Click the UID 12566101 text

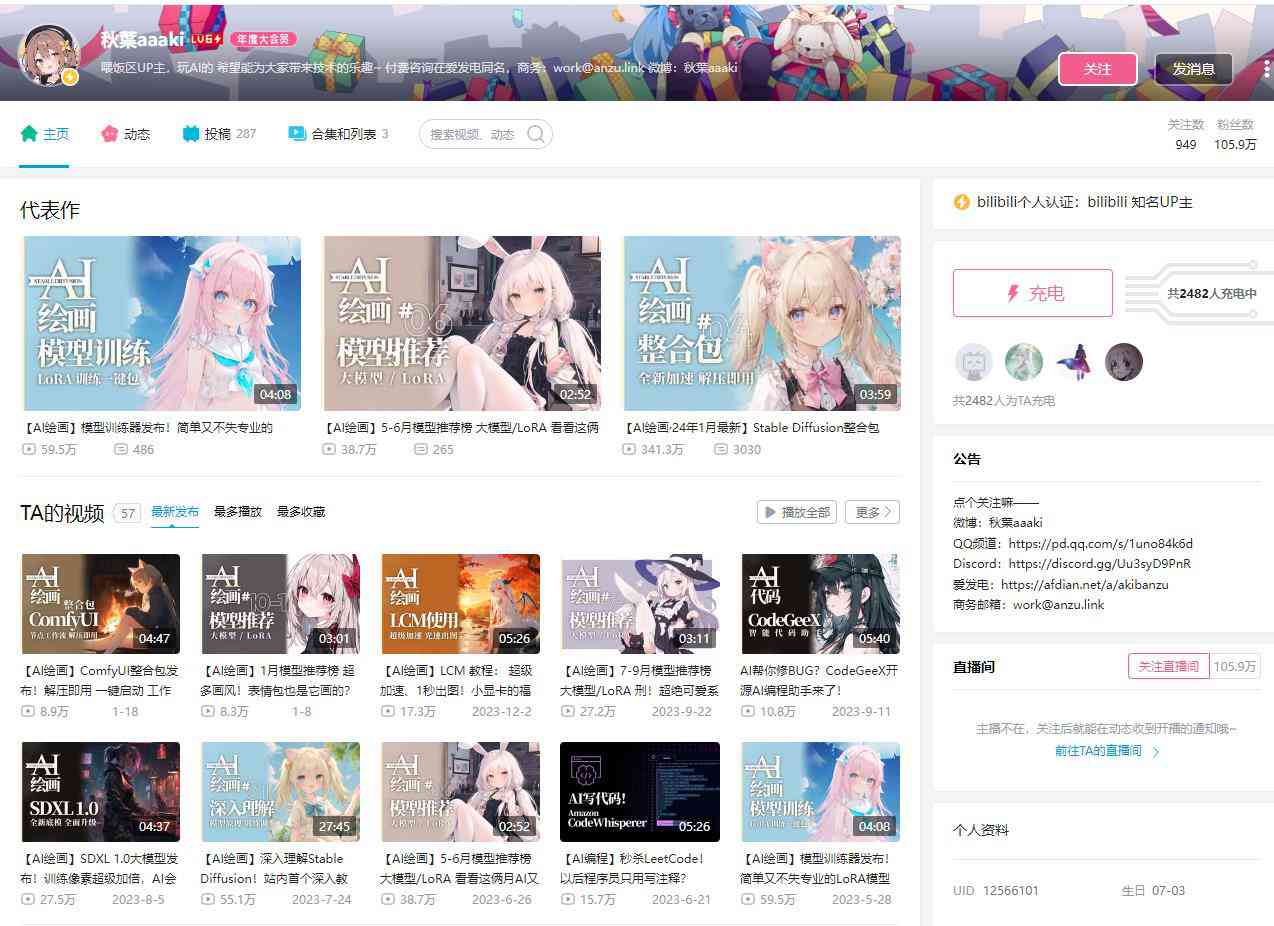(x=996, y=891)
